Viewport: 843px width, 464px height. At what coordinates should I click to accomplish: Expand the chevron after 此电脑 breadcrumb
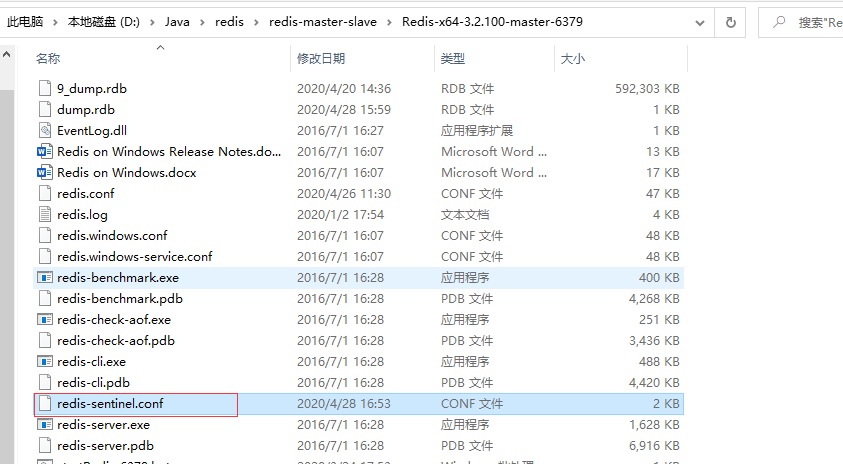click(55, 23)
